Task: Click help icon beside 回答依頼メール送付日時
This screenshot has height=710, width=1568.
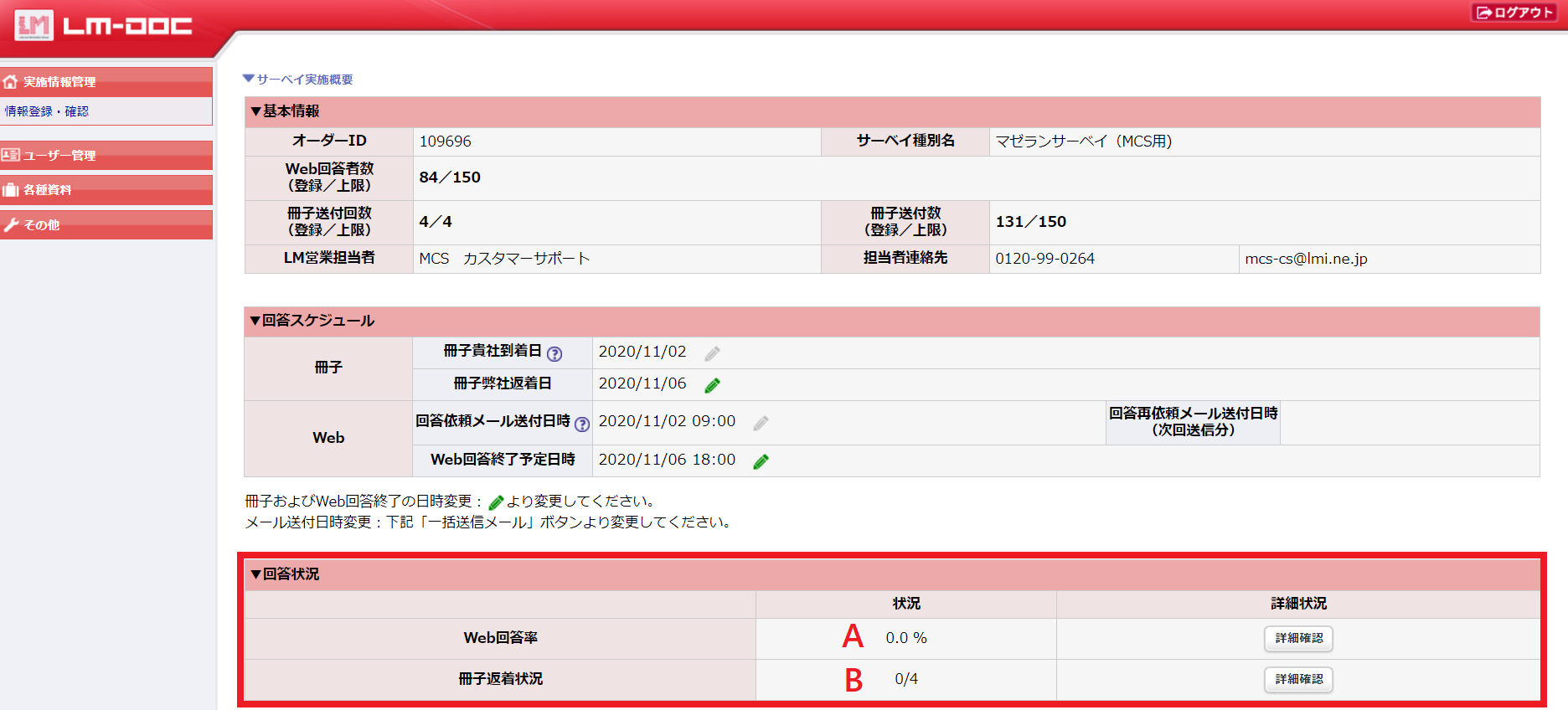Action: [x=582, y=424]
